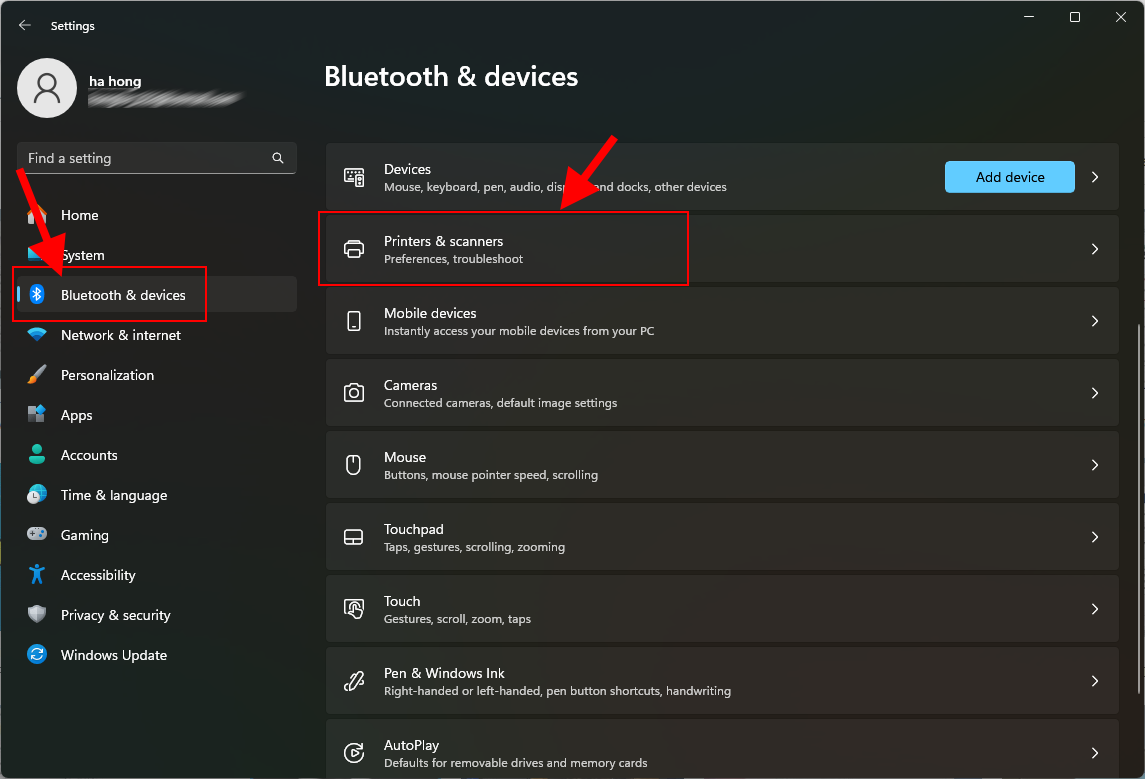Open Mobile devices settings
The width and height of the screenshot is (1145, 779).
pyautogui.click(x=720, y=321)
